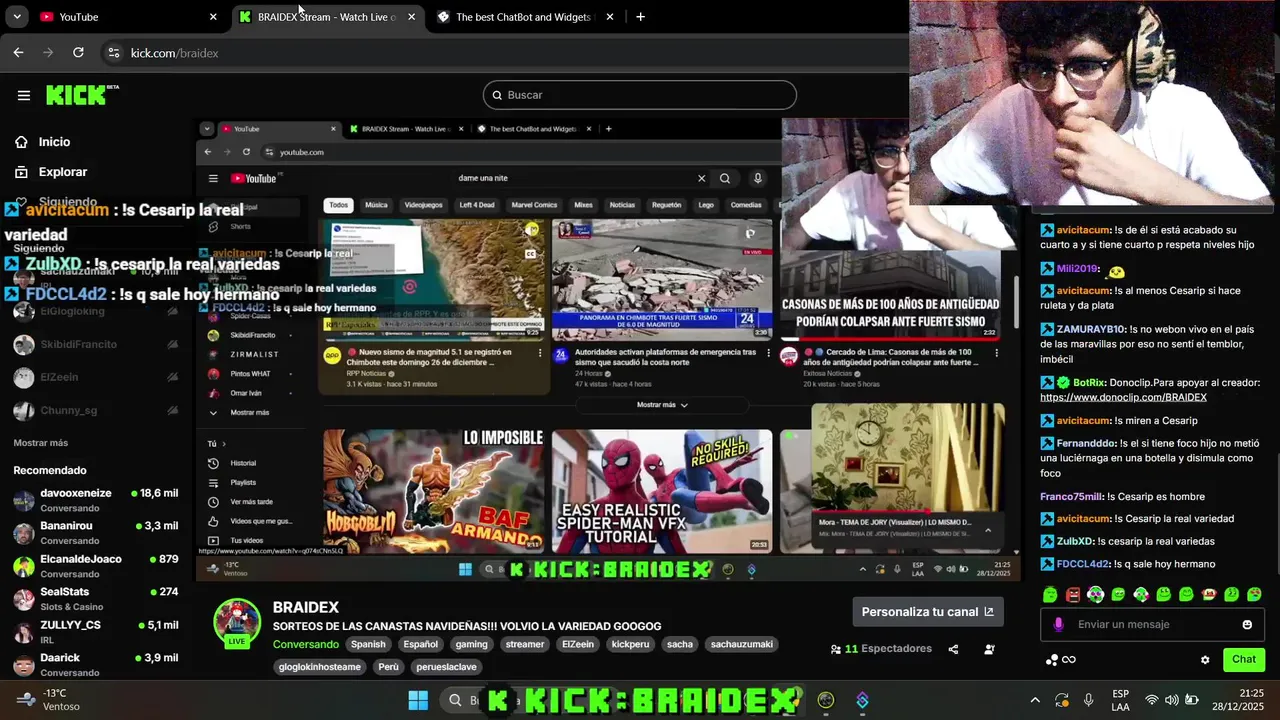Screen dimensions: 1280x720
Task: Click the Conversando category link
Action: pos(306,645)
